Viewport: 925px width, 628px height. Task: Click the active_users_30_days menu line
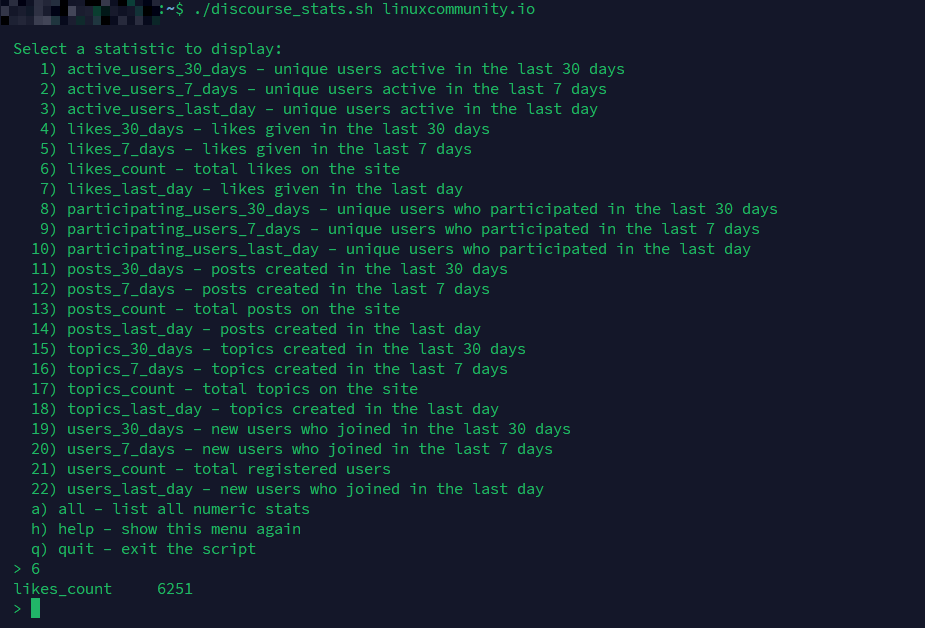pos(345,69)
